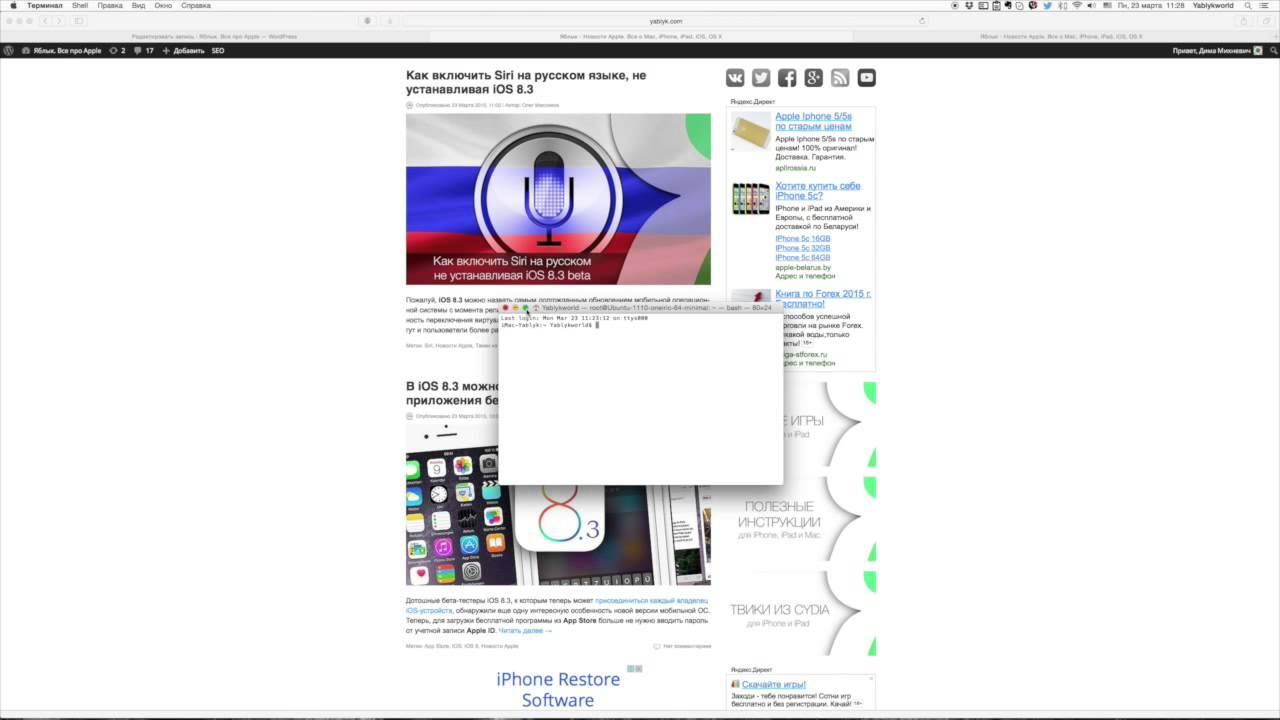
Task: Click the Добавить button in WordPress bar
Action: tap(183, 50)
